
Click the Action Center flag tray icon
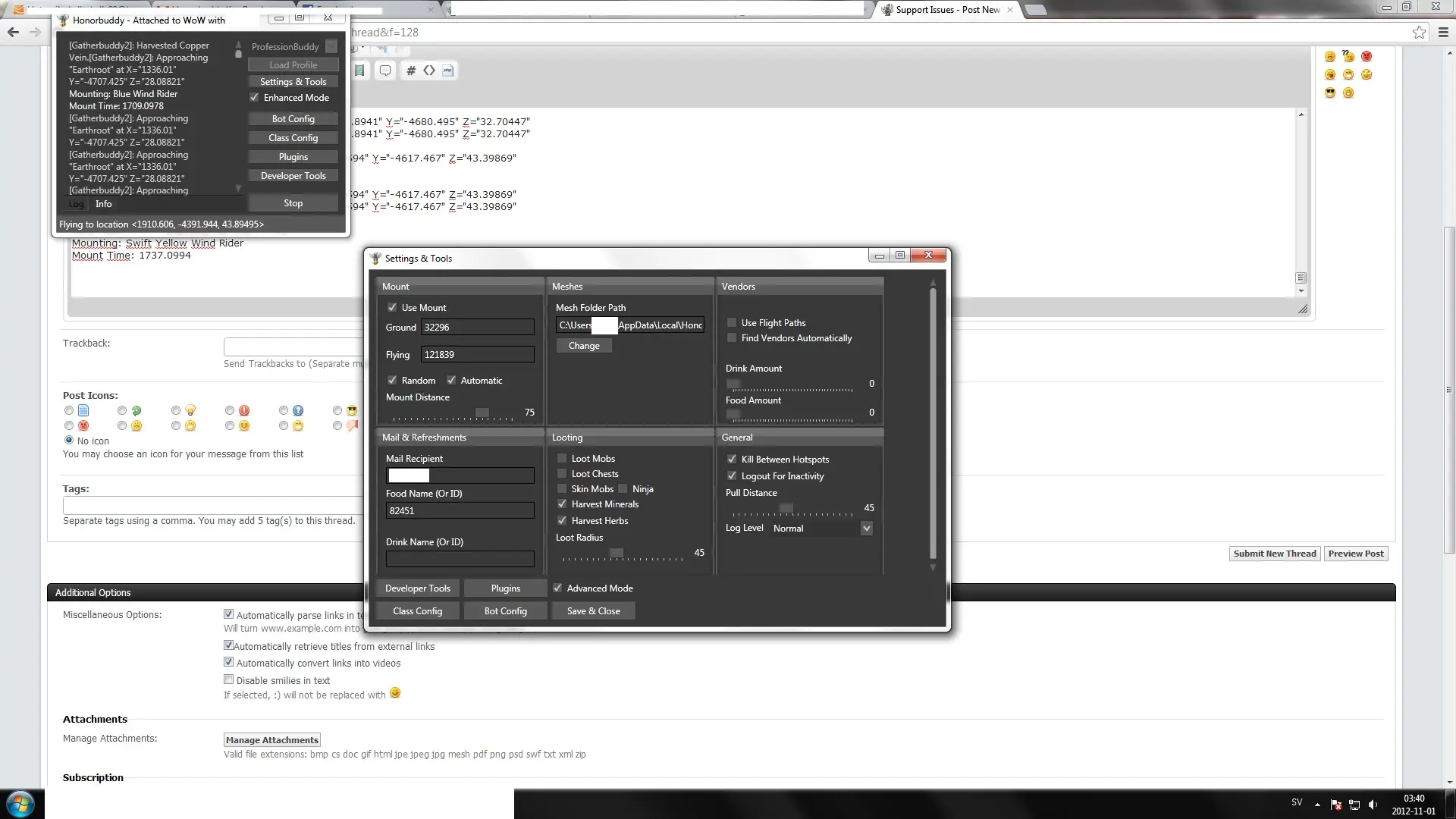[x=1336, y=805]
